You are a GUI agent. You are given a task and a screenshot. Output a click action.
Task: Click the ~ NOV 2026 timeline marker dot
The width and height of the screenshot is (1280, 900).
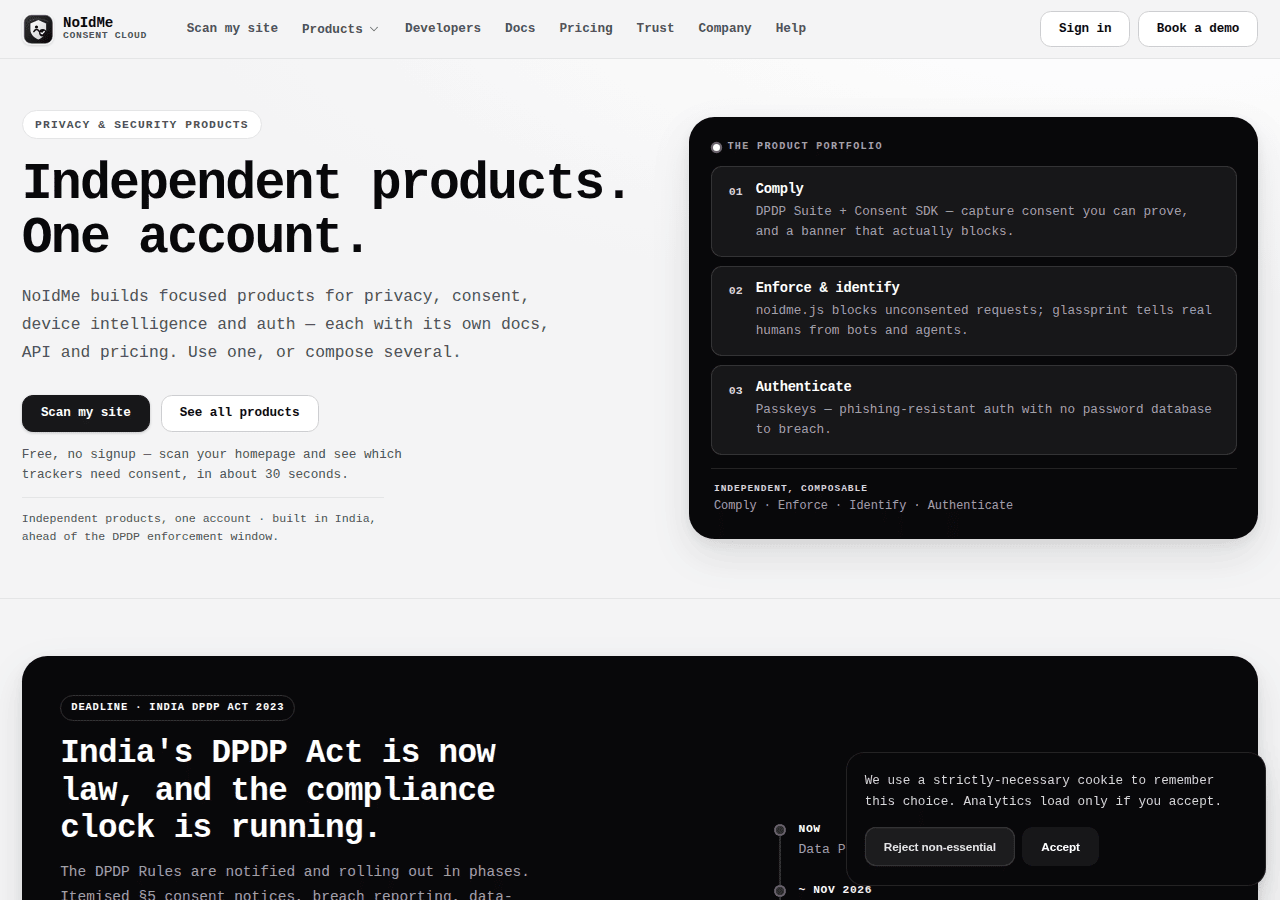point(780,890)
